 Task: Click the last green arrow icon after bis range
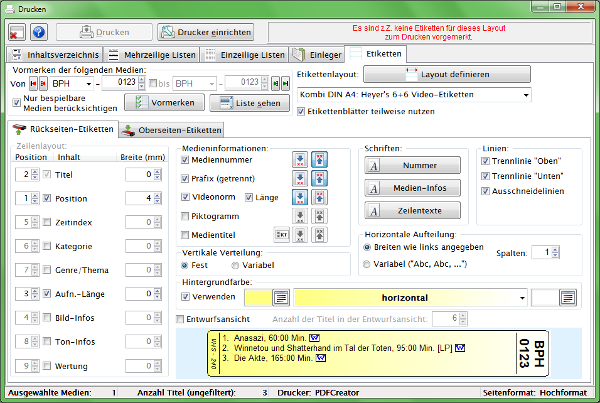point(288,83)
